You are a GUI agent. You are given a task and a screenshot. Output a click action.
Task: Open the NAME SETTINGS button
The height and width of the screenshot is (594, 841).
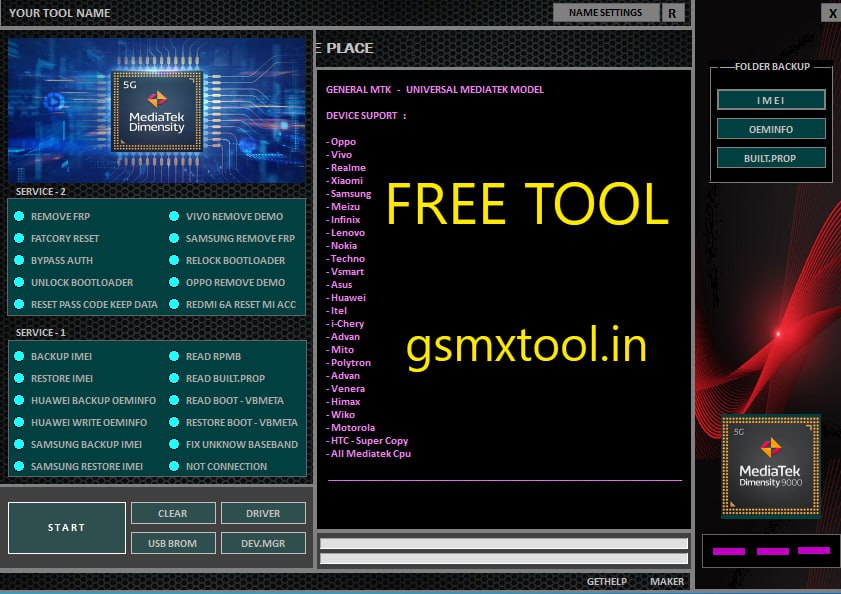[606, 12]
